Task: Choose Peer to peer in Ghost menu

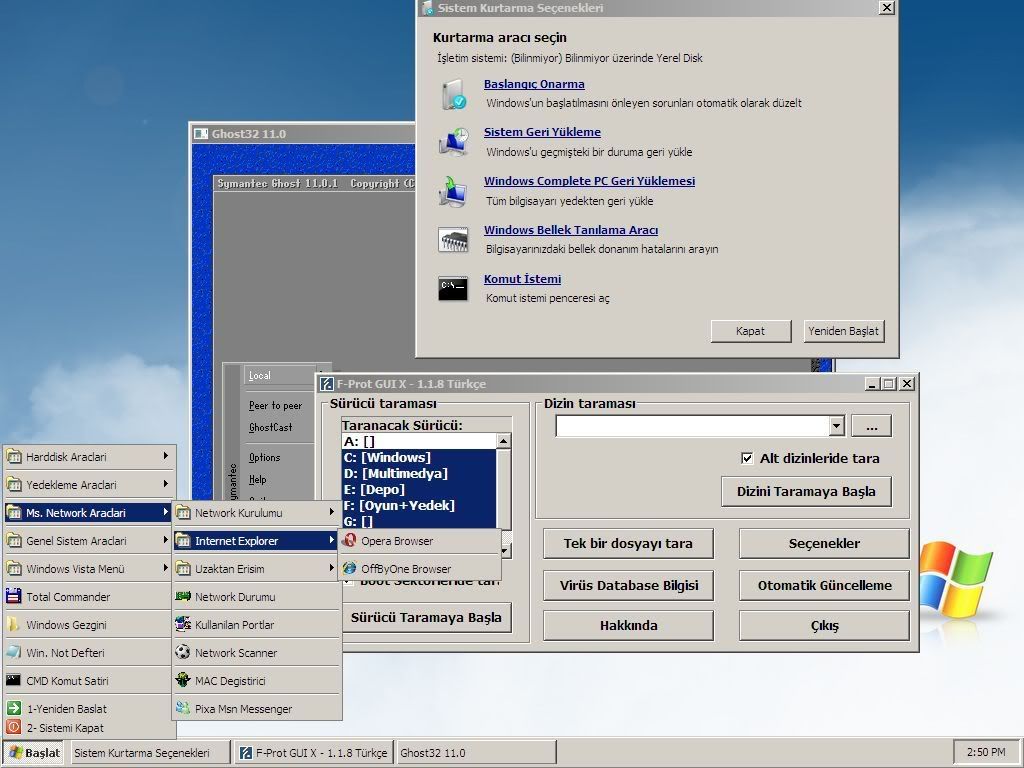Action: point(275,406)
